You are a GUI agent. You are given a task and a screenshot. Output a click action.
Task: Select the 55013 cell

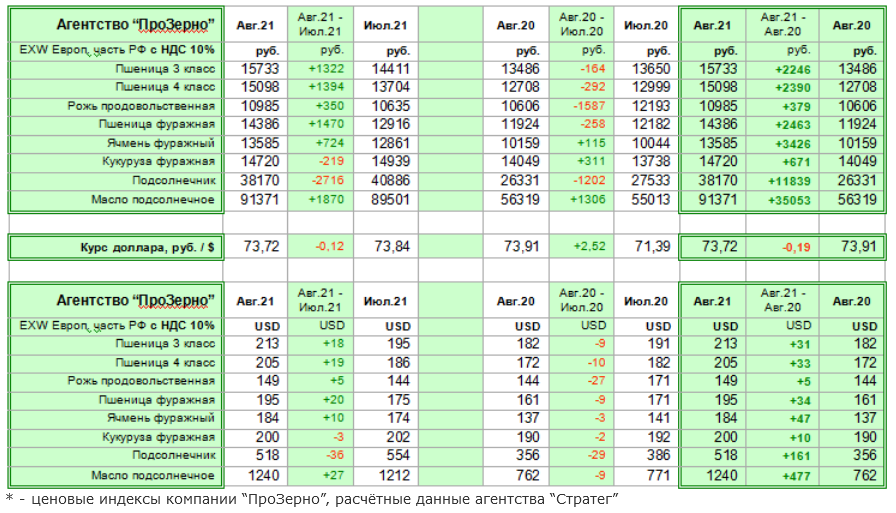pyautogui.click(x=651, y=199)
